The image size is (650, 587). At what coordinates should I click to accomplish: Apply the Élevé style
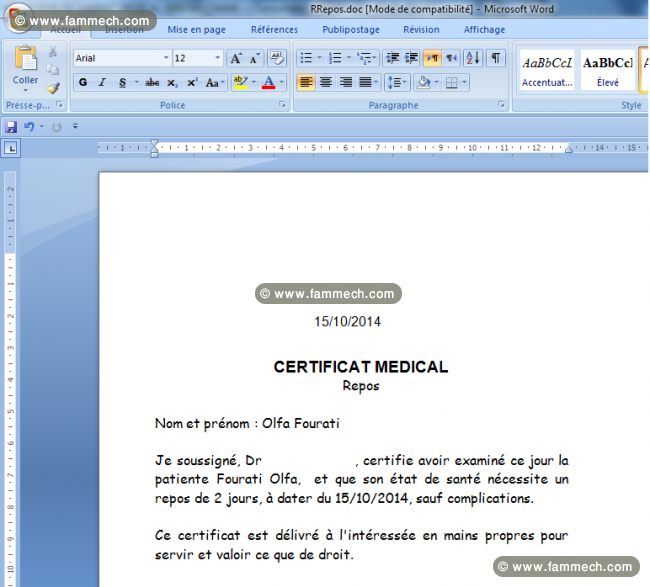click(608, 70)
